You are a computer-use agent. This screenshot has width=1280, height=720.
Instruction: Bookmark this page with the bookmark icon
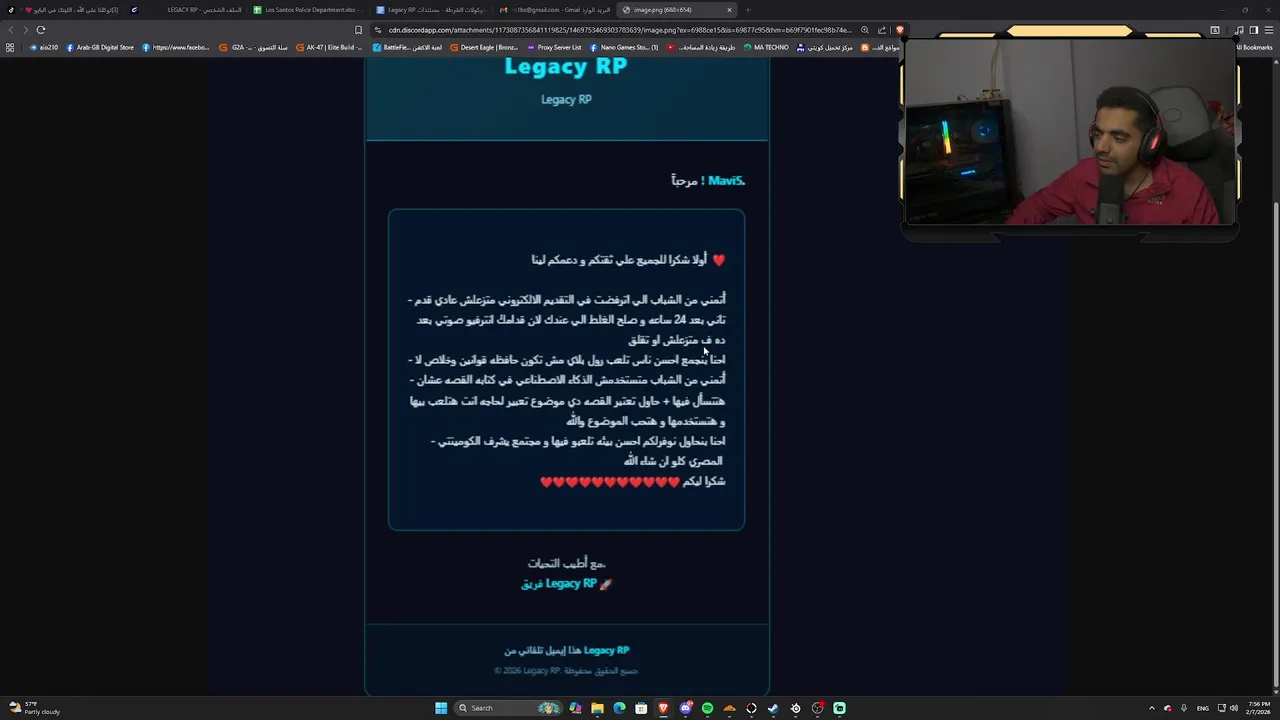point(358,30)
